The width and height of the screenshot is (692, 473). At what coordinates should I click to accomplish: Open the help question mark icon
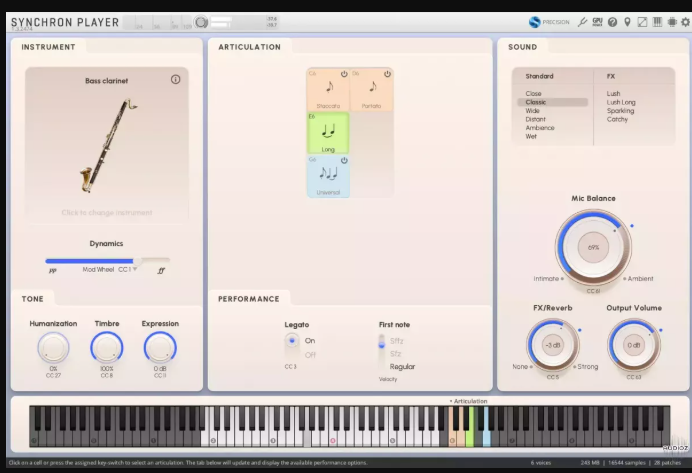click(612, 22)
